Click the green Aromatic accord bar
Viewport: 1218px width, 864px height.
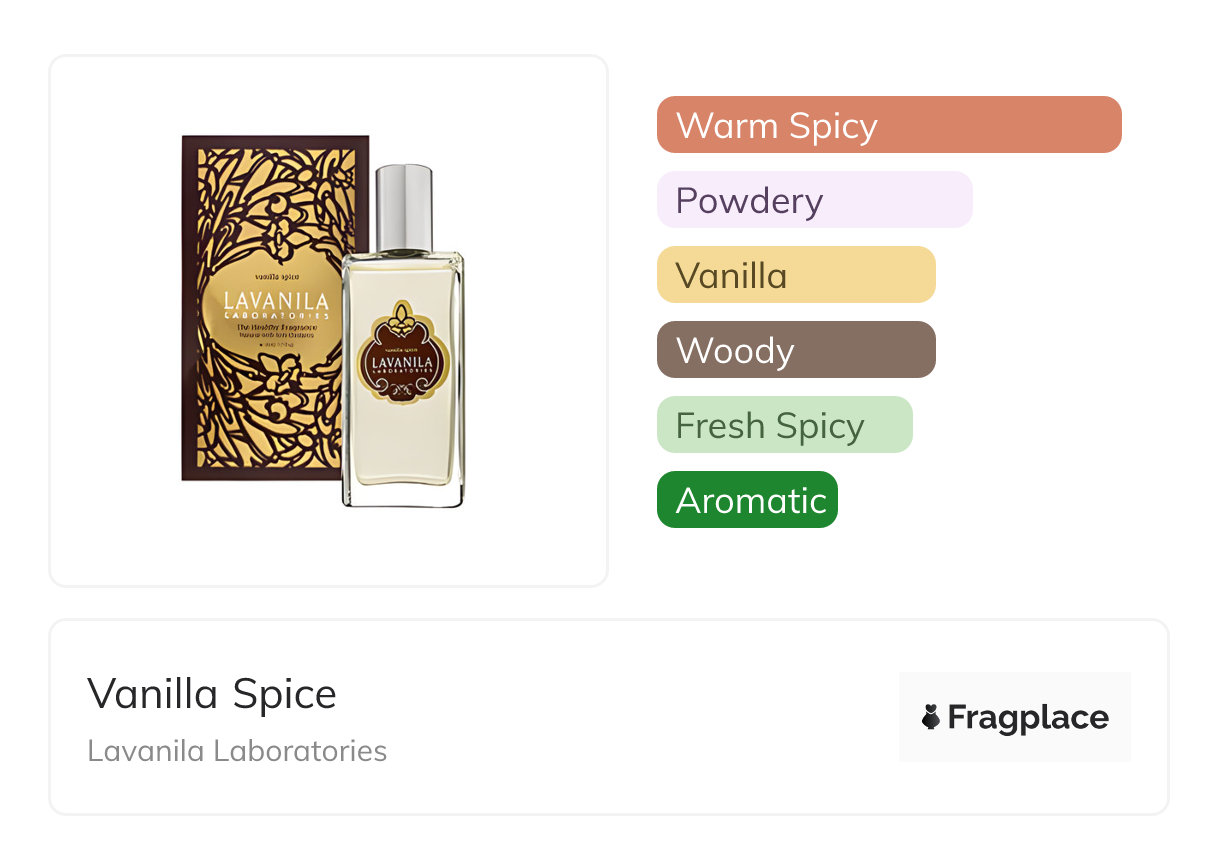tap(747, 500)
